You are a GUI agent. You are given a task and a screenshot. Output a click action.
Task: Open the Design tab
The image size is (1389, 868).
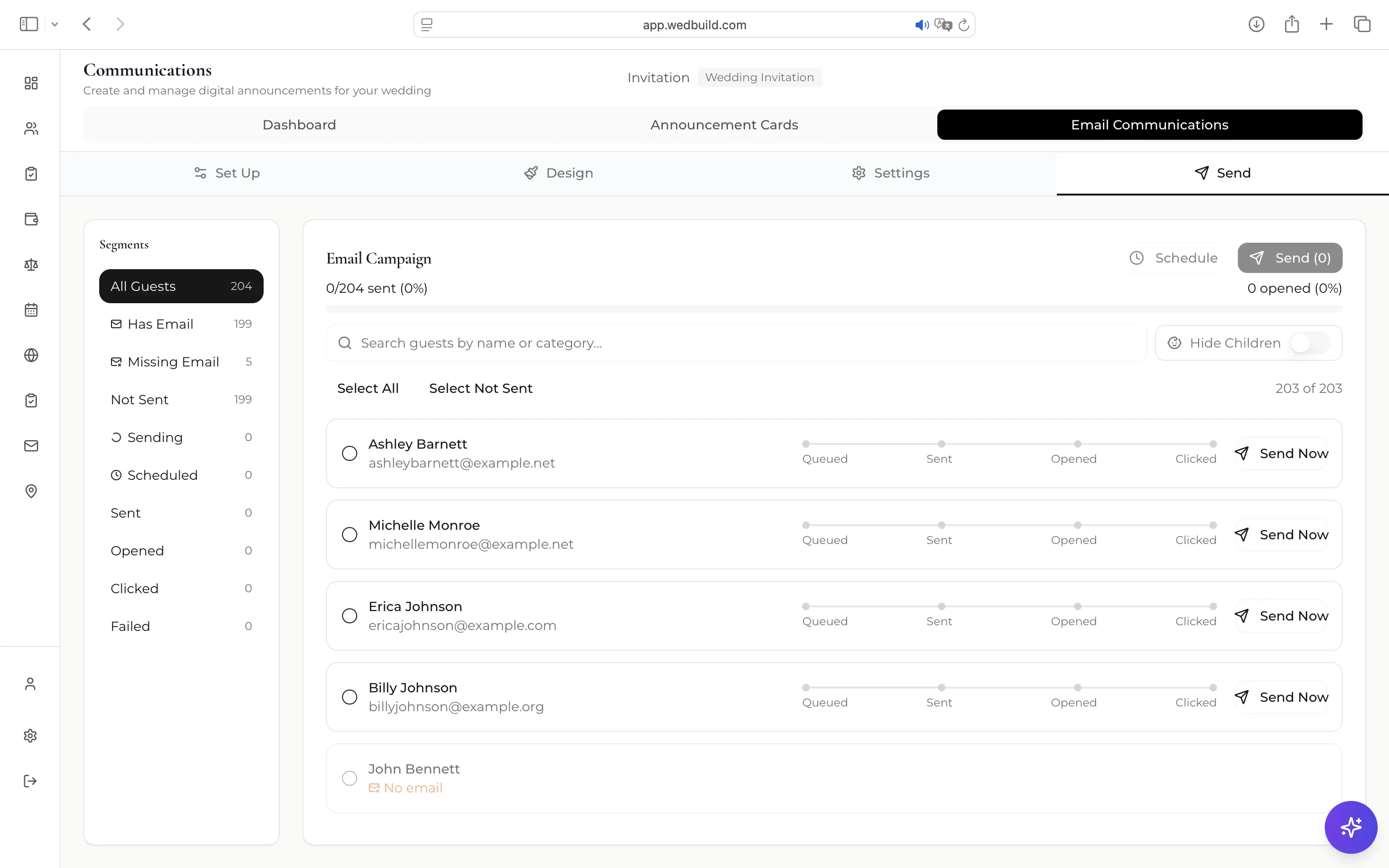tap(558, 173)
